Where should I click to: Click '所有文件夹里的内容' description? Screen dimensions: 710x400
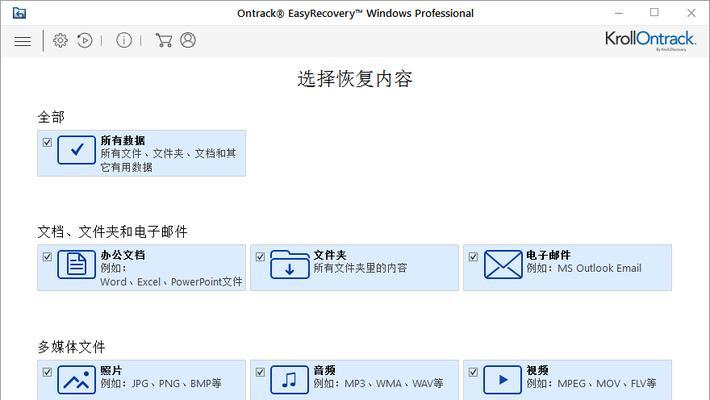pyautogui.click(x=360, y=268)
